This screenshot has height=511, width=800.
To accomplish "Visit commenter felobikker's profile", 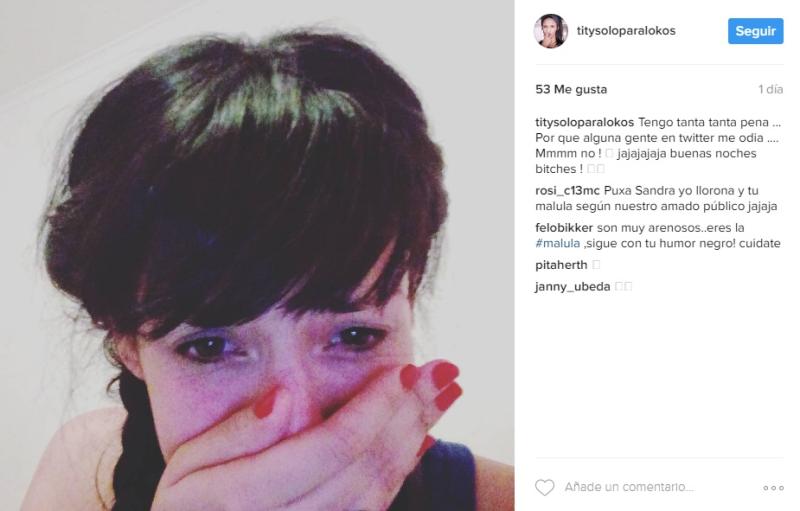I will pyautogui.click(x=564, y=228).
